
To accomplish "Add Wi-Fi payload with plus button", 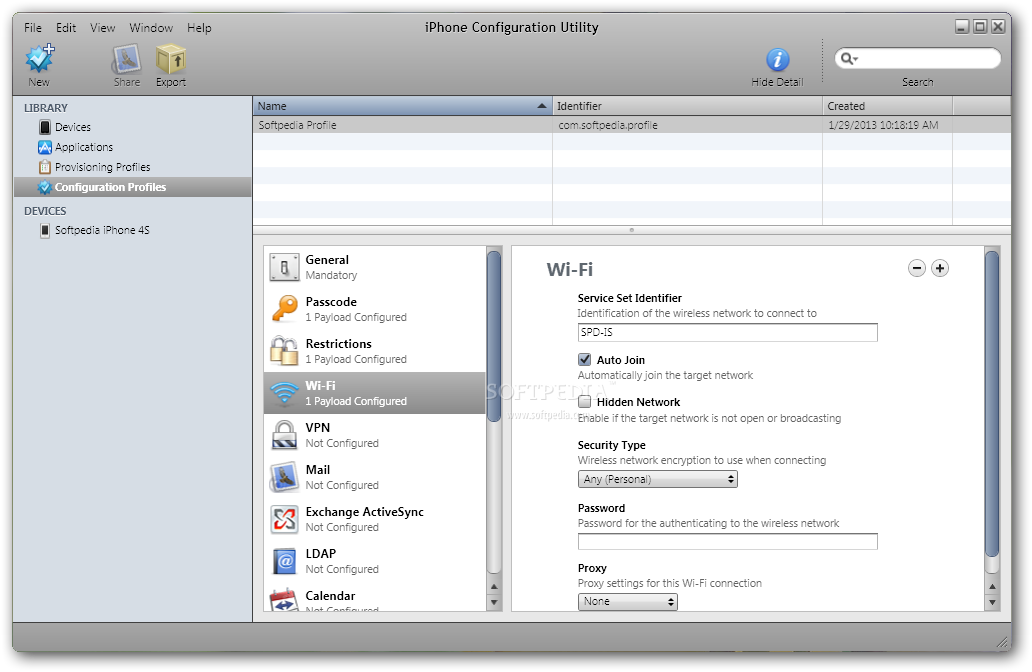I will (x=940, y=268).
